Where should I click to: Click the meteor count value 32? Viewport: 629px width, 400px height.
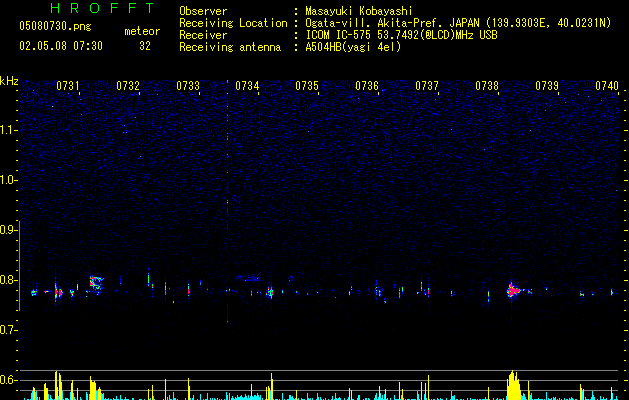click(x=145, y=46)
